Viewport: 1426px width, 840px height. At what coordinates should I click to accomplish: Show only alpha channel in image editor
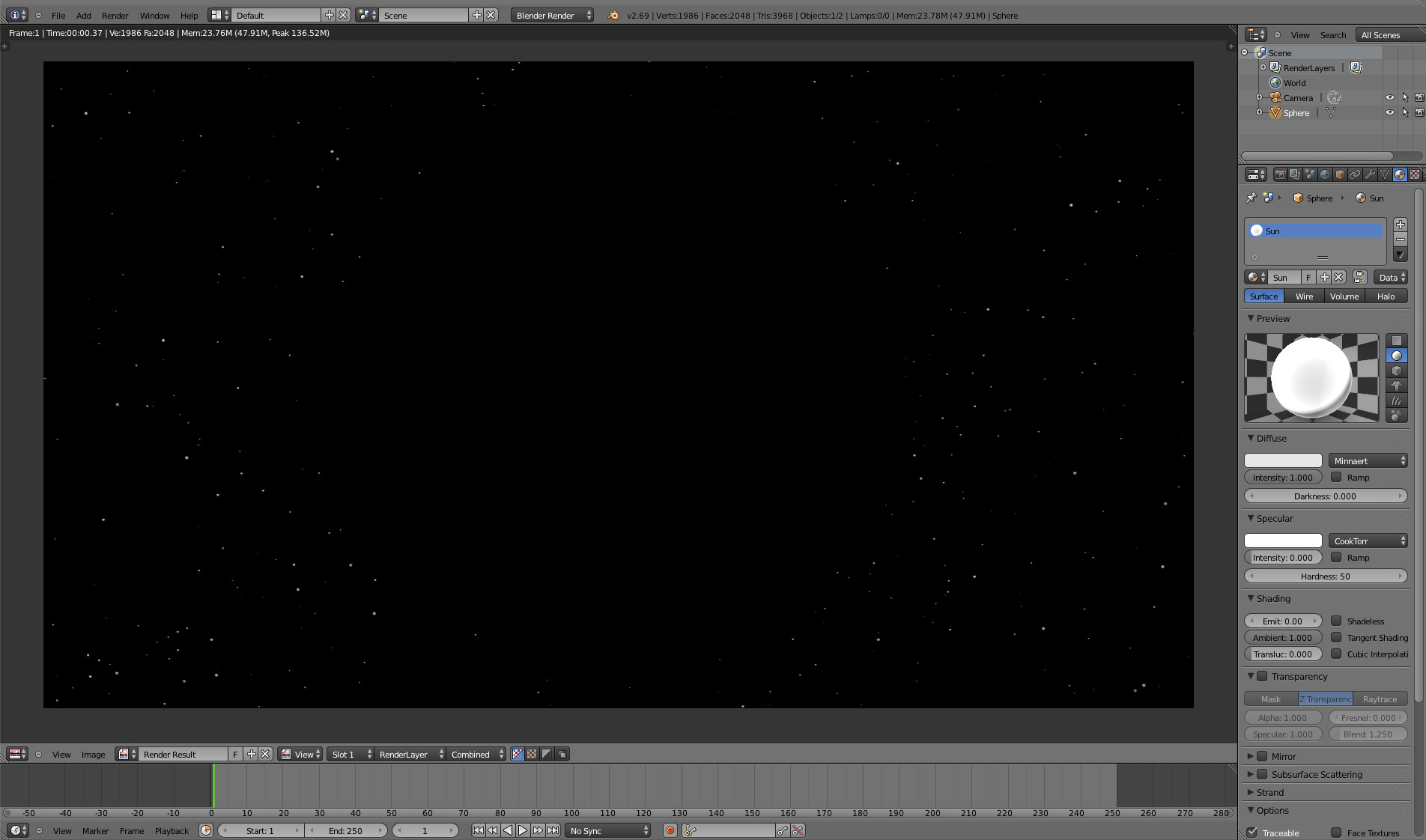click(x=547, y=754)
